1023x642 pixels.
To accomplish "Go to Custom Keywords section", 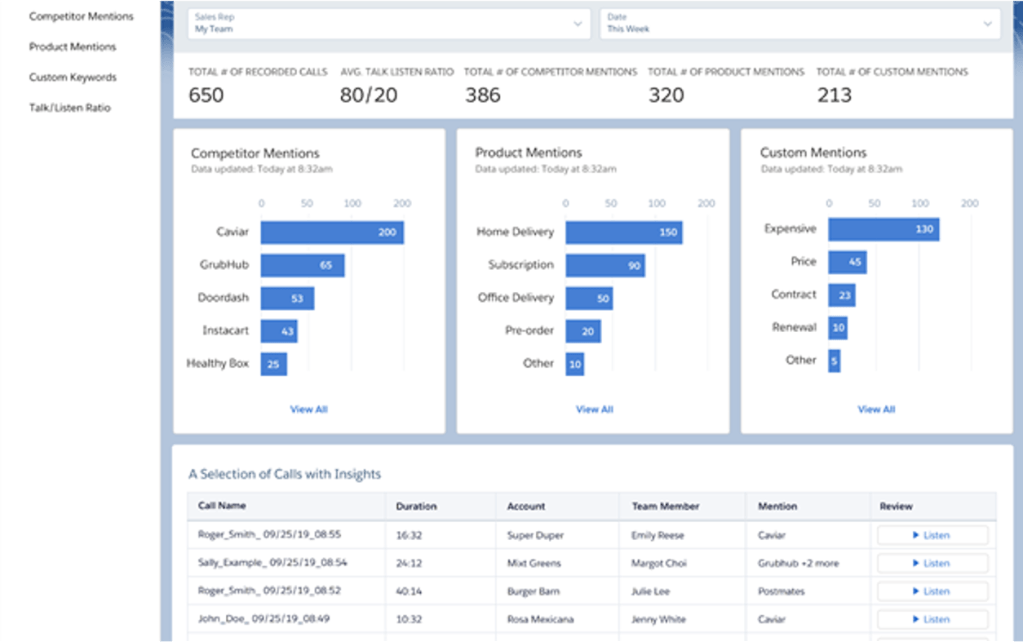I will (x=72, y=77).
